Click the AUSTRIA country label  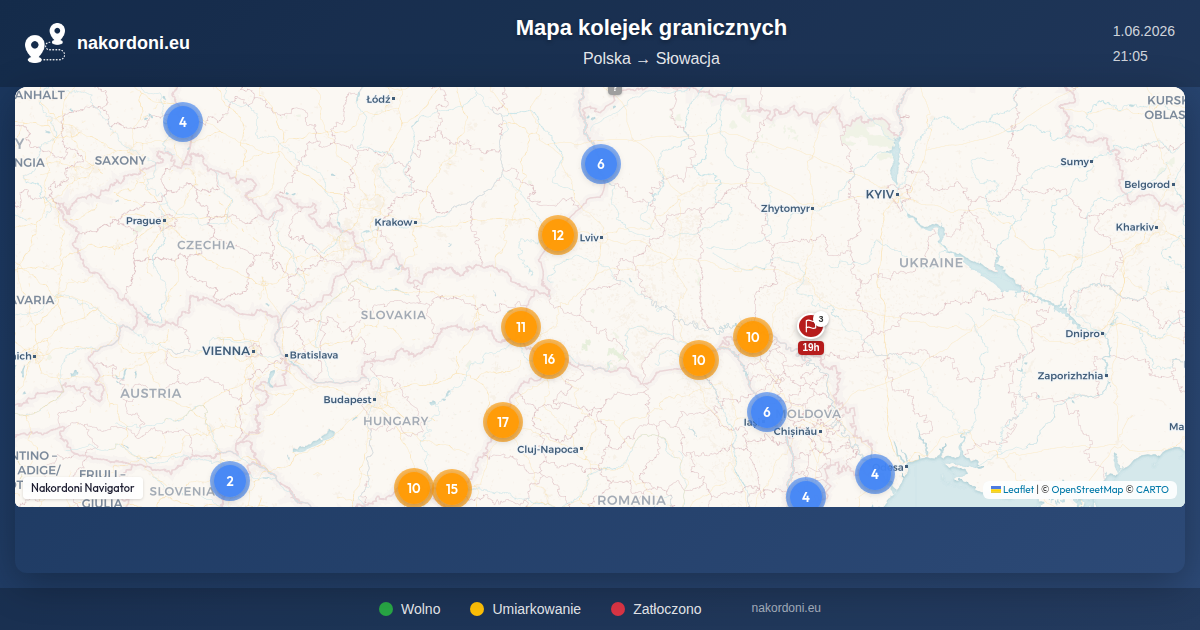click(151, 393)
